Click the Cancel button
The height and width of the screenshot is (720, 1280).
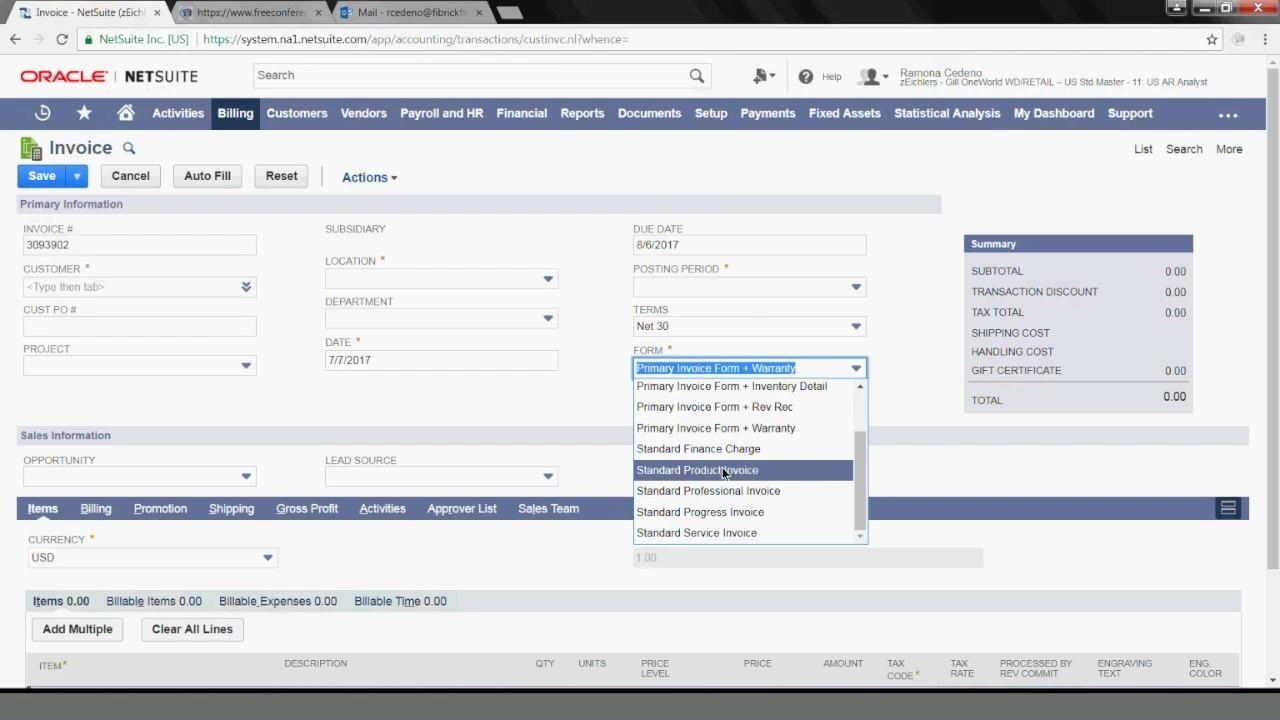130,176
